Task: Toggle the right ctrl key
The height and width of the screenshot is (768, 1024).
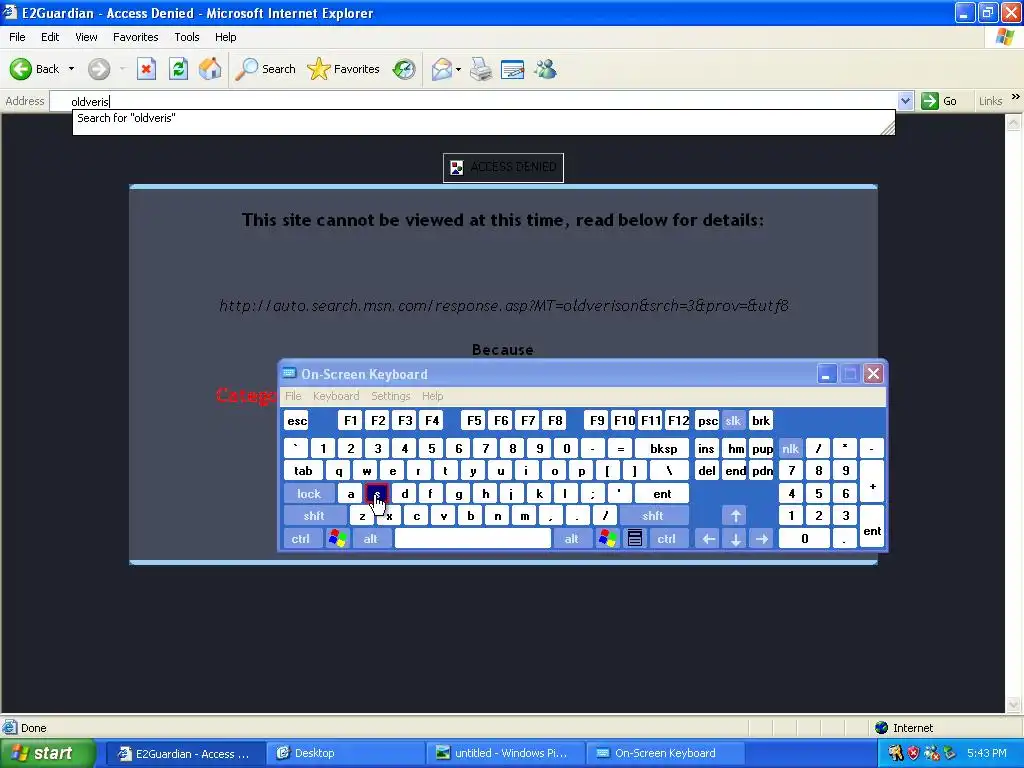Action: tap(667, 539)
